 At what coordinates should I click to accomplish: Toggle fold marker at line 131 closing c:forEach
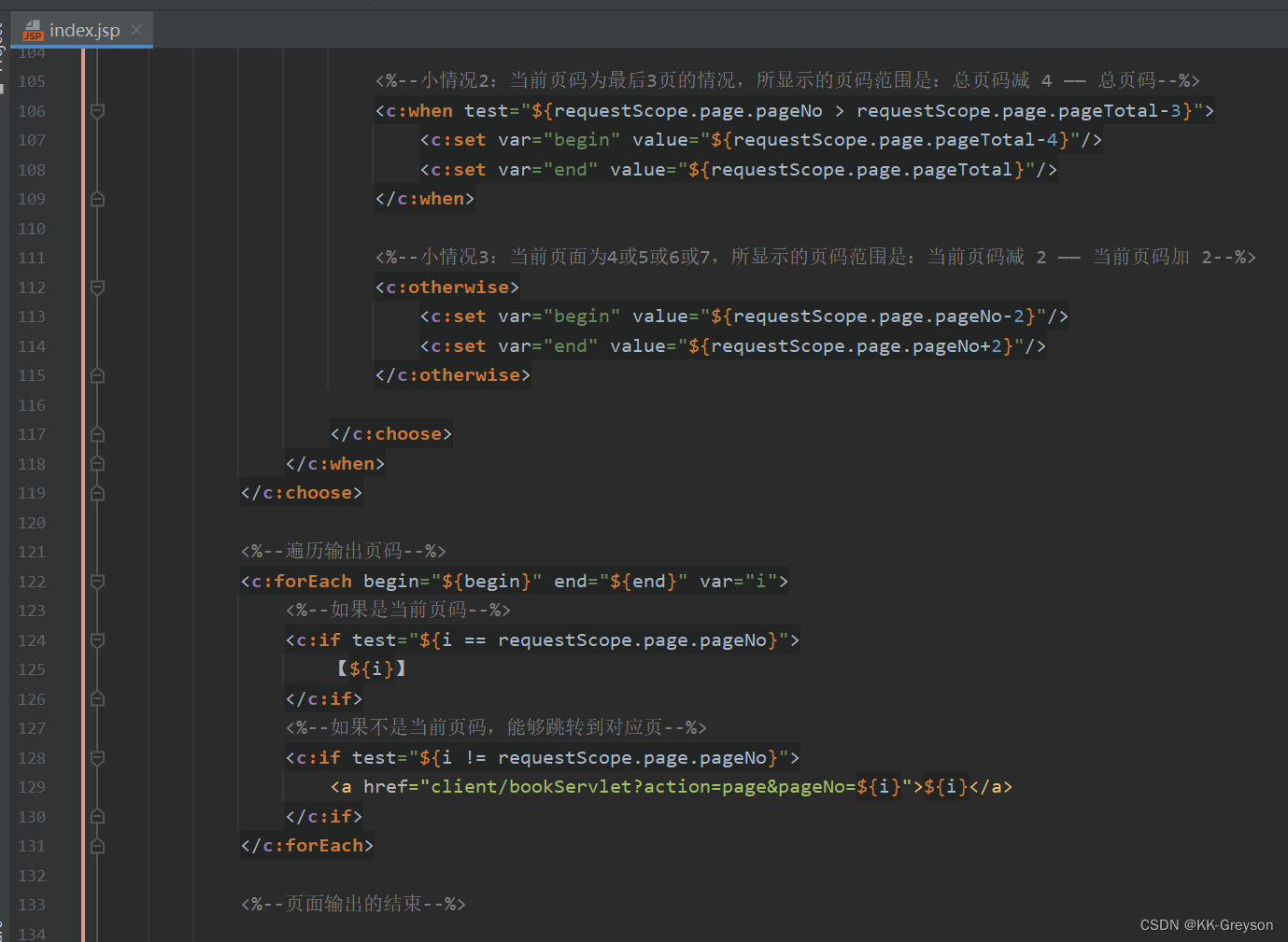pyautogui.click(x=97, y=846)
